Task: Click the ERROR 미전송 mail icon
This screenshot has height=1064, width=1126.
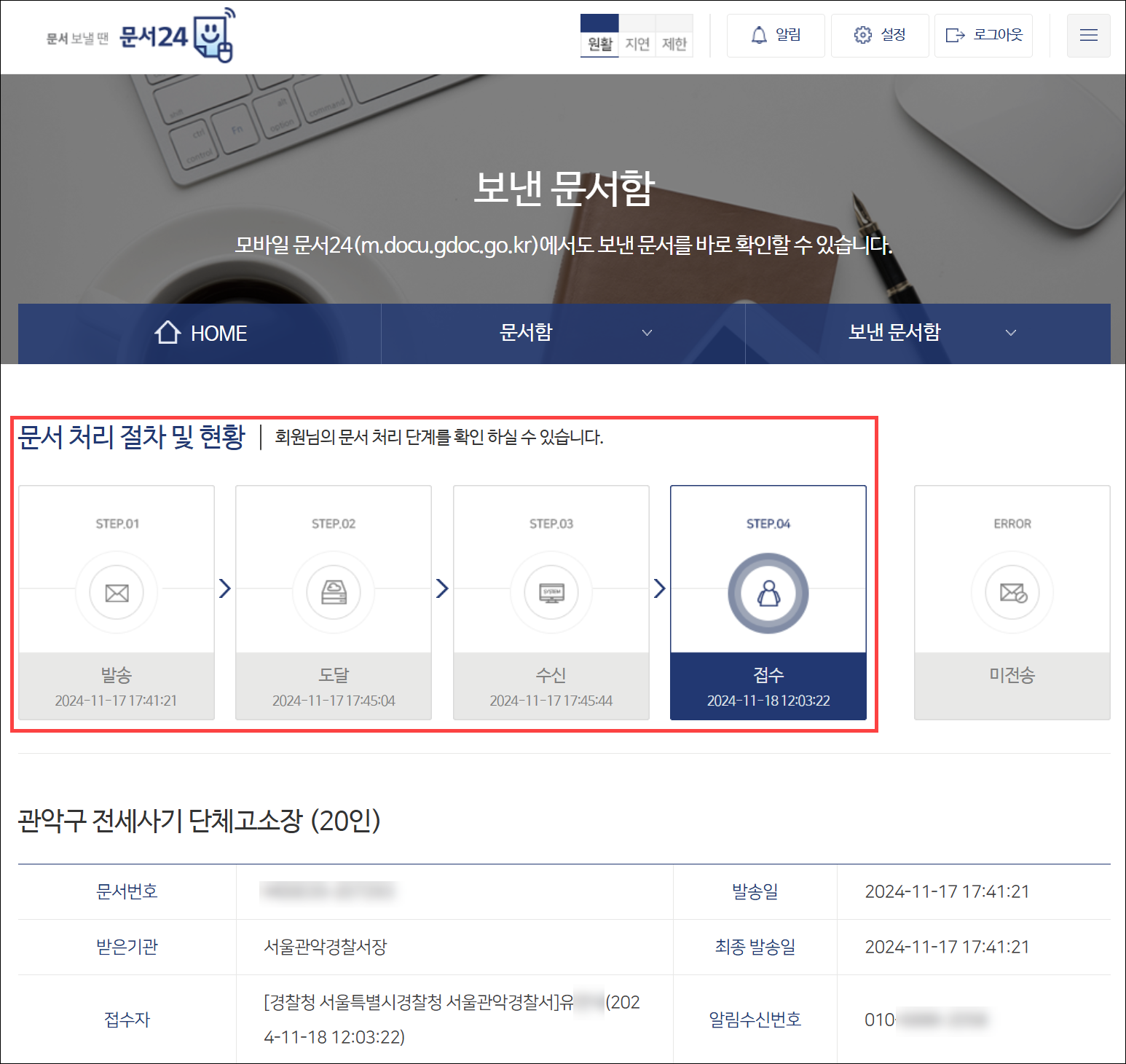Action: (1012, 593)
